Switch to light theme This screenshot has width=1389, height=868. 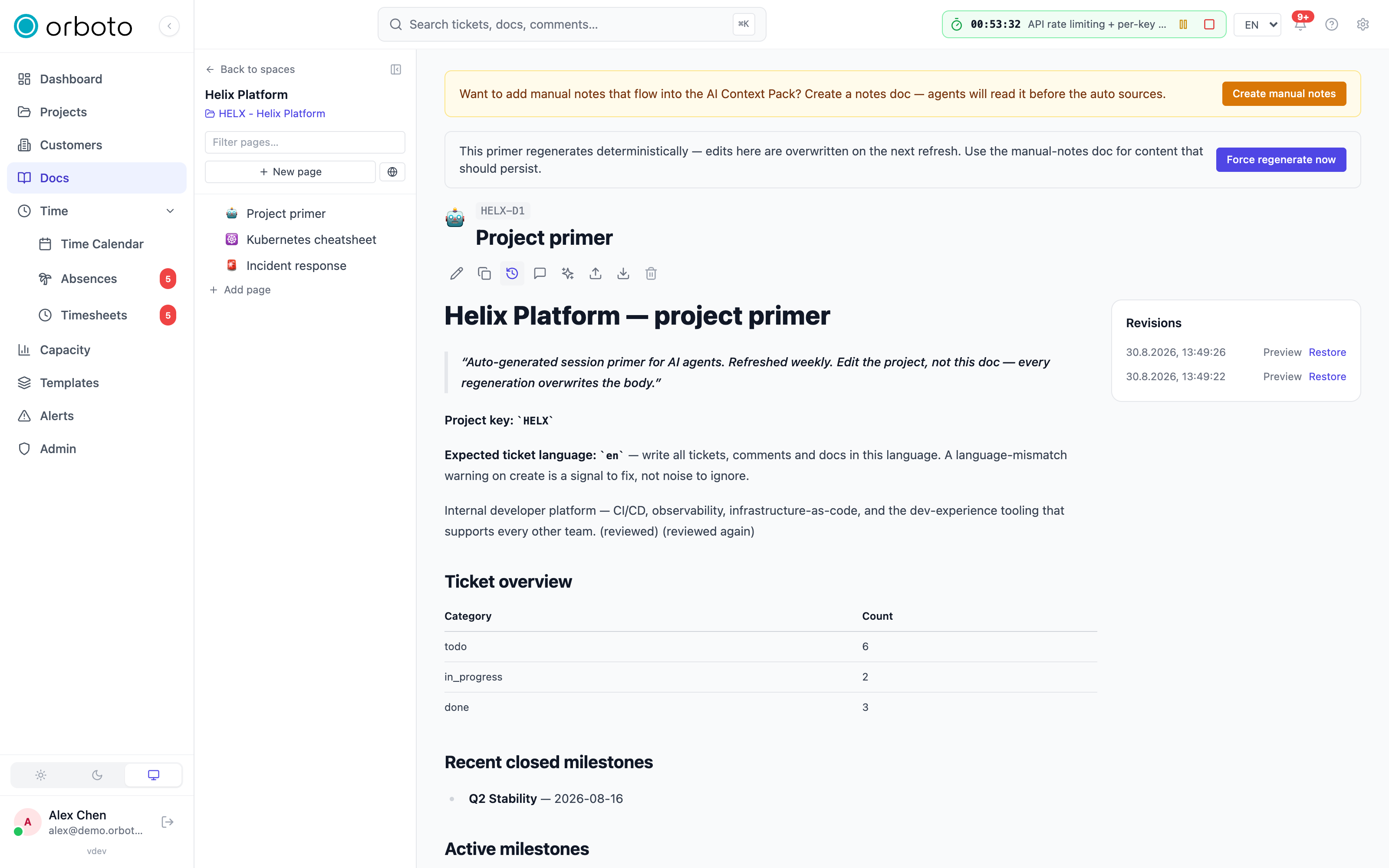[x=41, y=775]
